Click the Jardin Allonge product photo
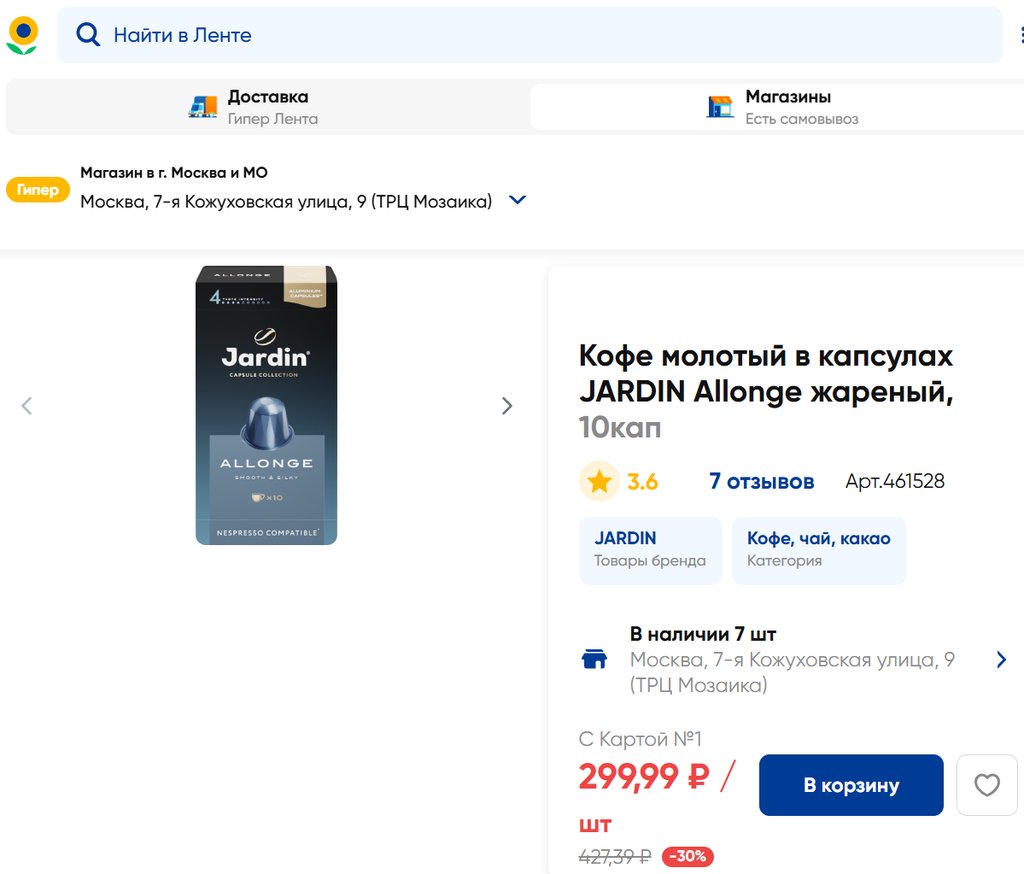Screen dimensions: 1024x874 coord(266,405)
